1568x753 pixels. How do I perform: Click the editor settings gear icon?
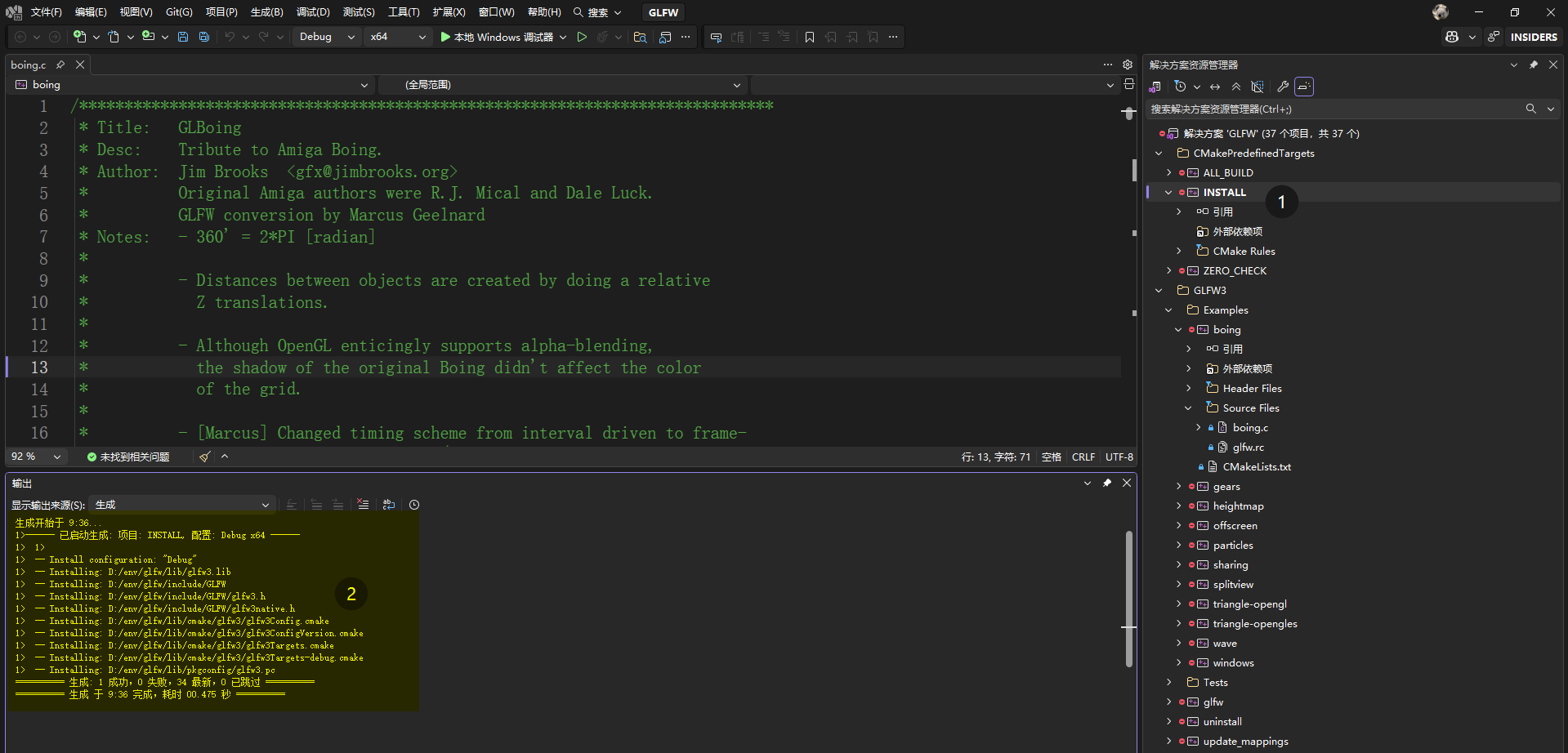[x=1128, y=65]
